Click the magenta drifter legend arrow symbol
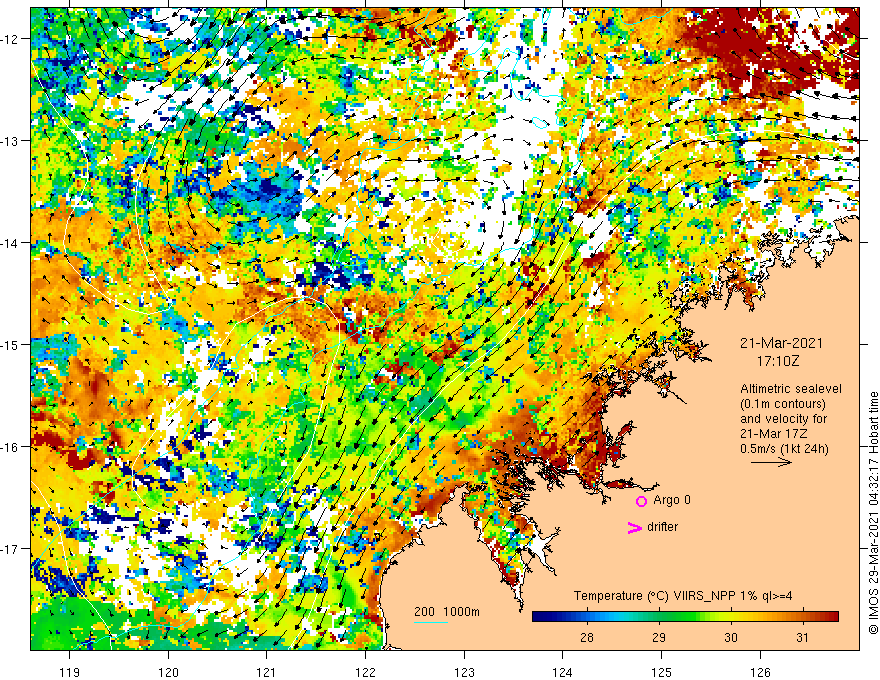The width and height of the screenshot is (880, 680). coord(635,527)
